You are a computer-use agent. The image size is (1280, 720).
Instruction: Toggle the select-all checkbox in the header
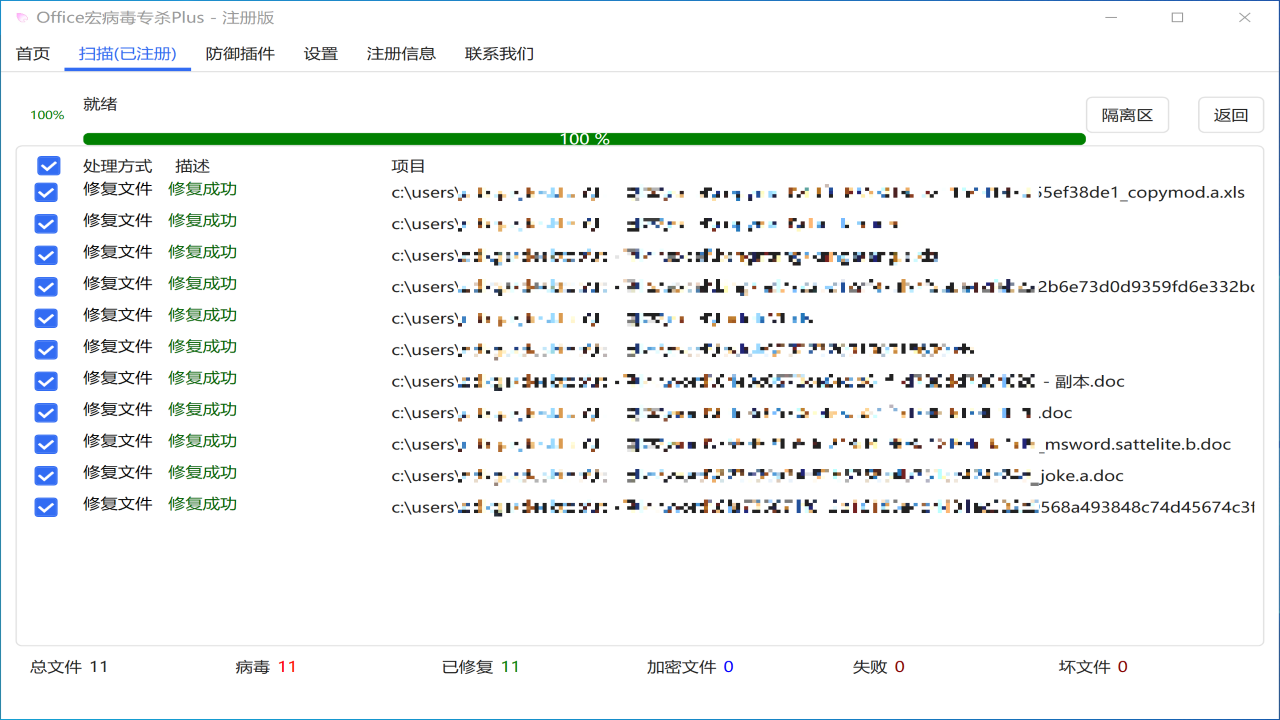(x=46, y=165)
